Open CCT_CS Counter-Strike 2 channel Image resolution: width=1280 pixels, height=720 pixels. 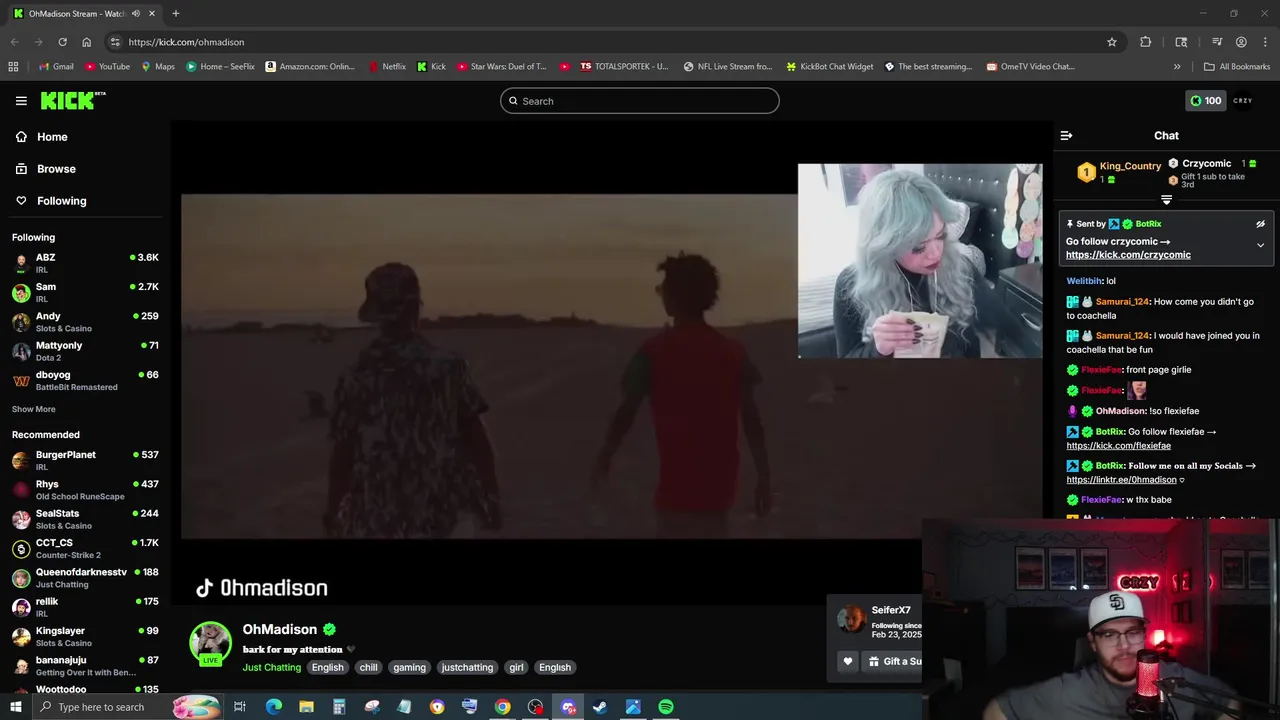coord(85,548)
